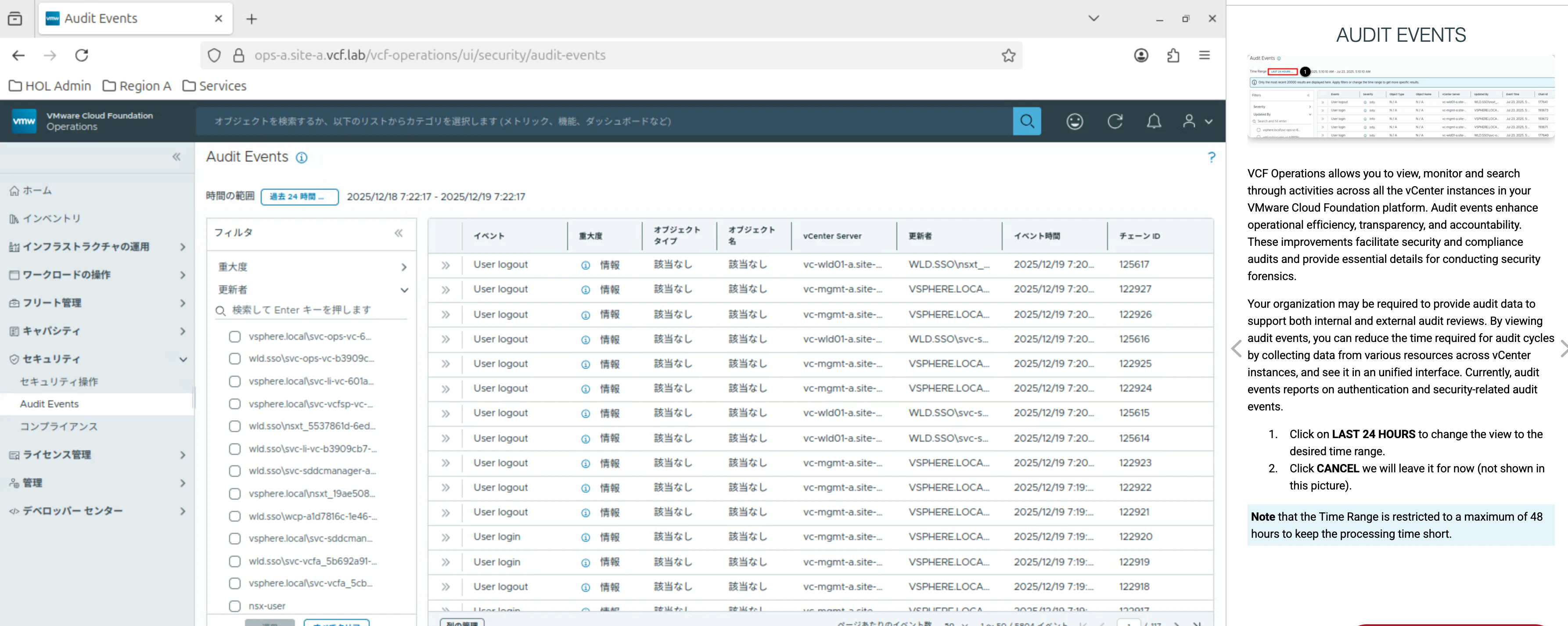Viewport: 1568px width, 626px height.
Task: Open the Firefox account icon
Action: 1141,55
